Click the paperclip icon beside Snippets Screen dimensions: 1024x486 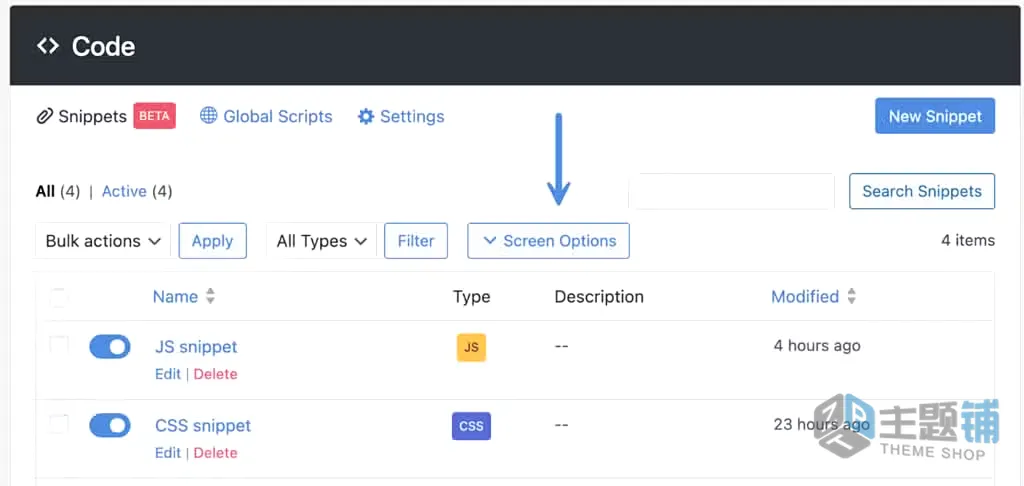44,117
